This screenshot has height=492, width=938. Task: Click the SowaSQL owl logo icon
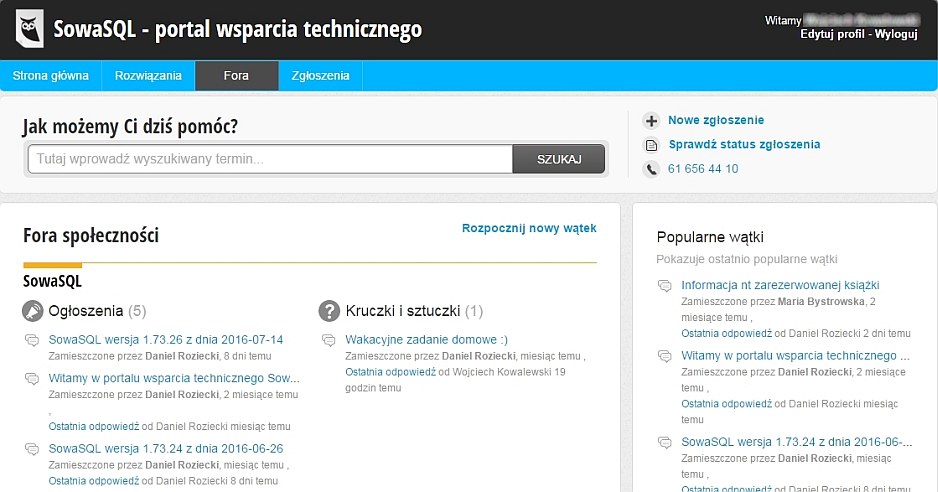coord(30,29)
